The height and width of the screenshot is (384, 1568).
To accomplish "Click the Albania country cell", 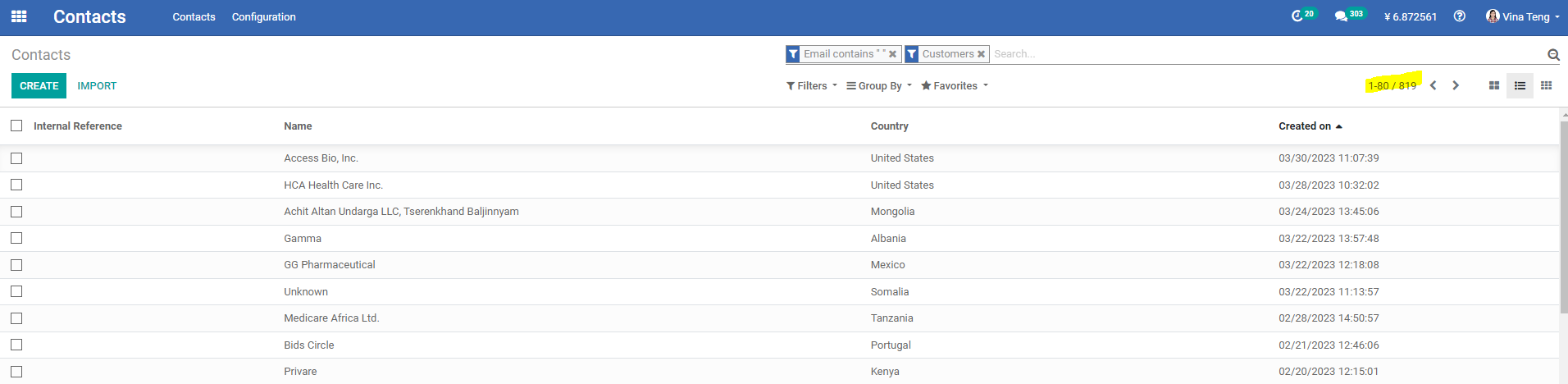I will 888,238.
